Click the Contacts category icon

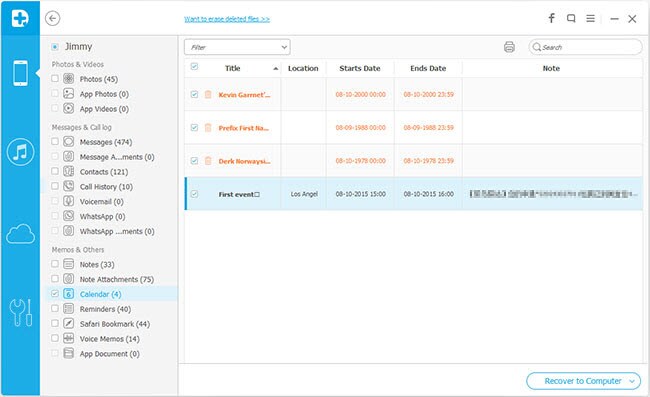point(68,172)
